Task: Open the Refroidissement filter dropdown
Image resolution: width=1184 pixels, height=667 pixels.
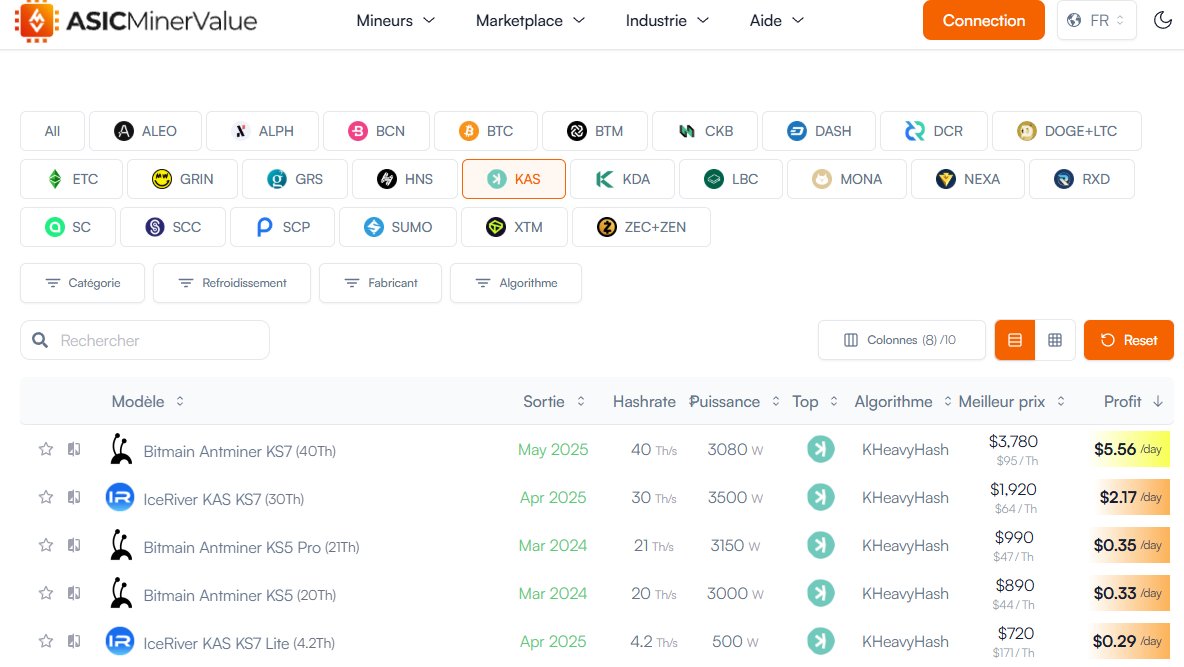Action: pos(231,283)
